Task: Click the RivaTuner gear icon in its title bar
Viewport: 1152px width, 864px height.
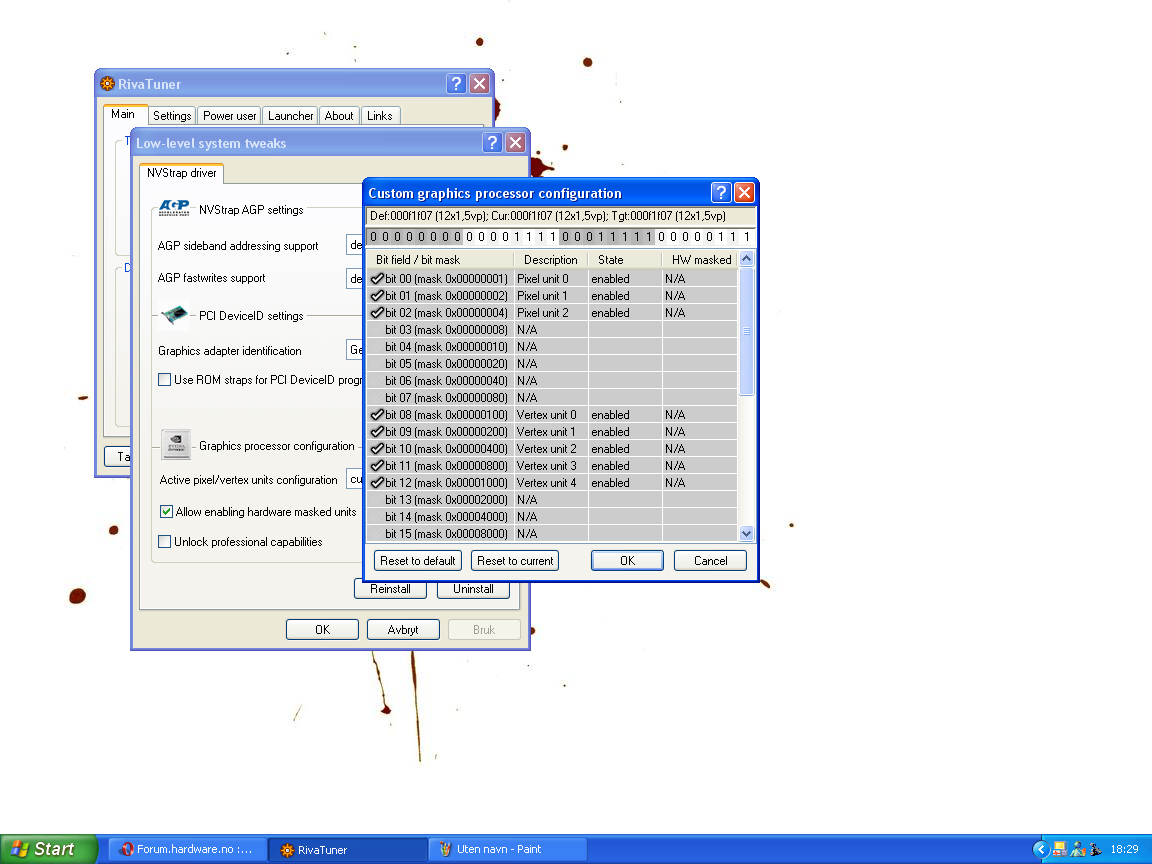Action: (107, 84)
